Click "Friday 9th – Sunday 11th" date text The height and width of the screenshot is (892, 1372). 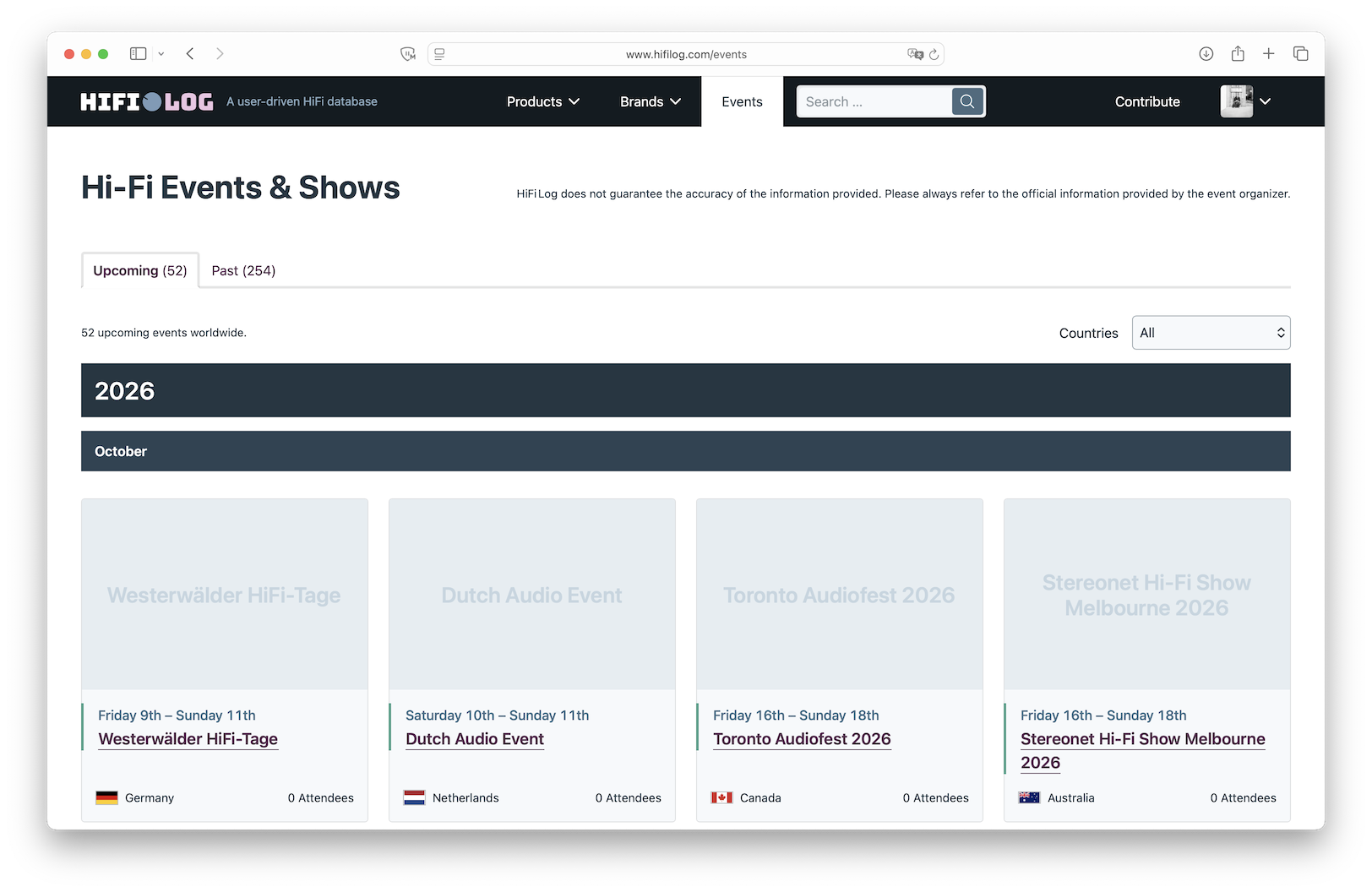coord(177,715)
